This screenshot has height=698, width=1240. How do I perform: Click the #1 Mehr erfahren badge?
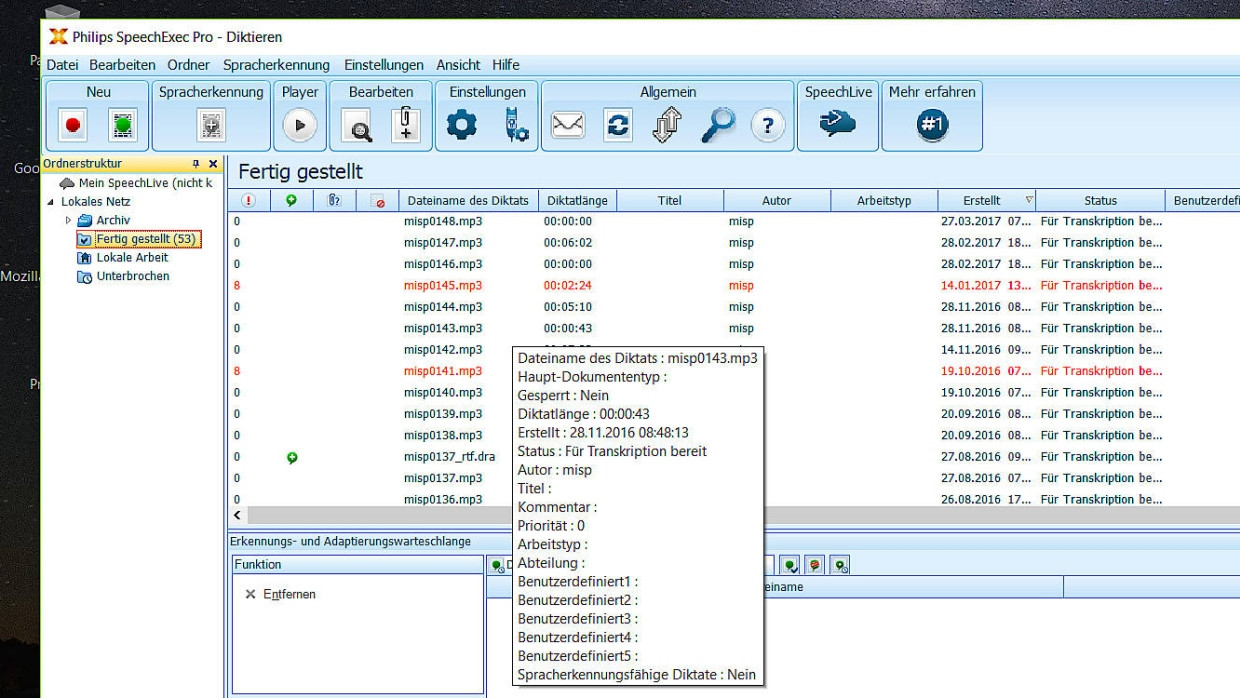click(931, 125)
